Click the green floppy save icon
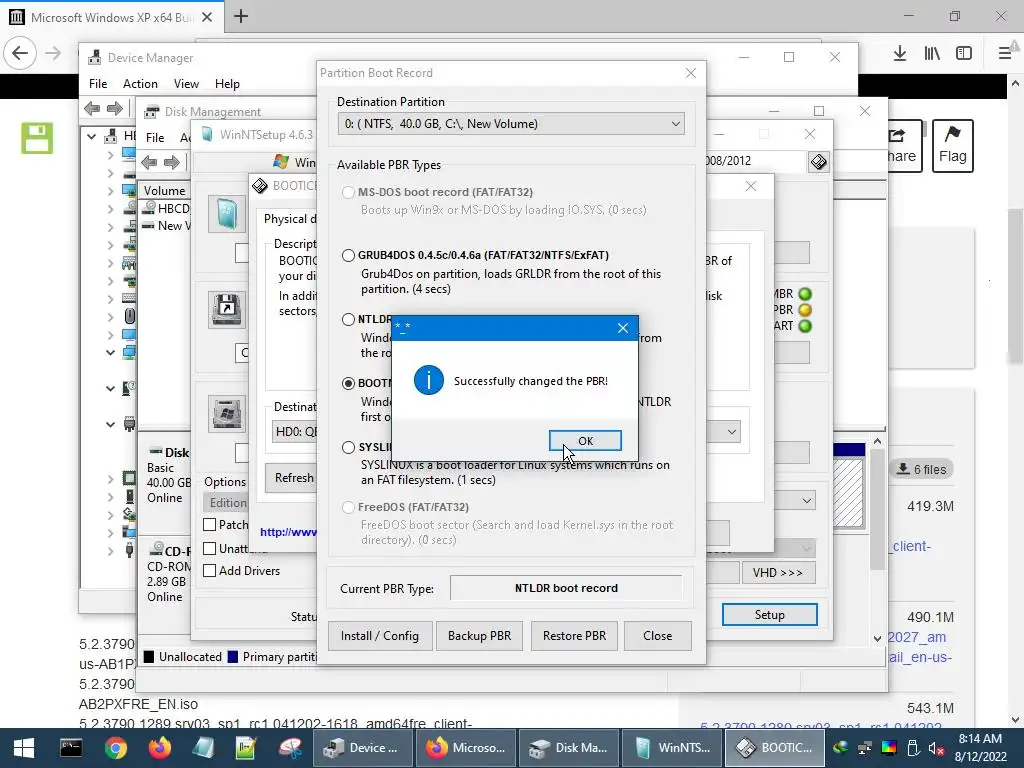1024x768 pixels. tap(37, 138)
